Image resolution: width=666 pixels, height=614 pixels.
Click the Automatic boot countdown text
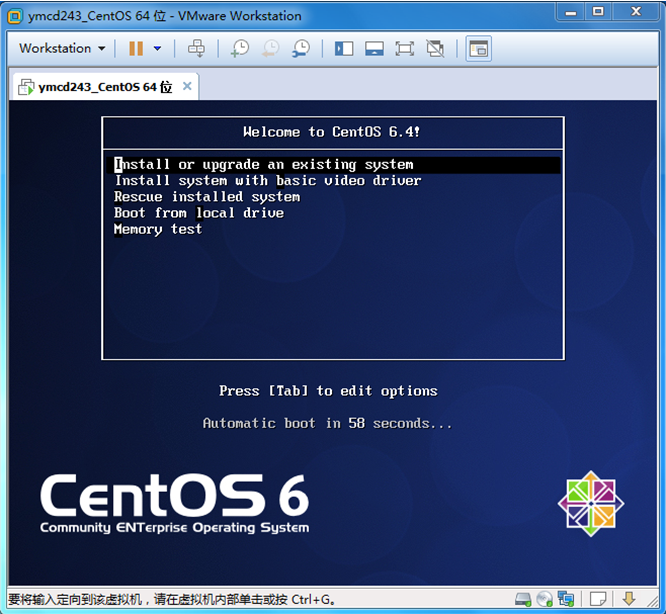(327, 423)
